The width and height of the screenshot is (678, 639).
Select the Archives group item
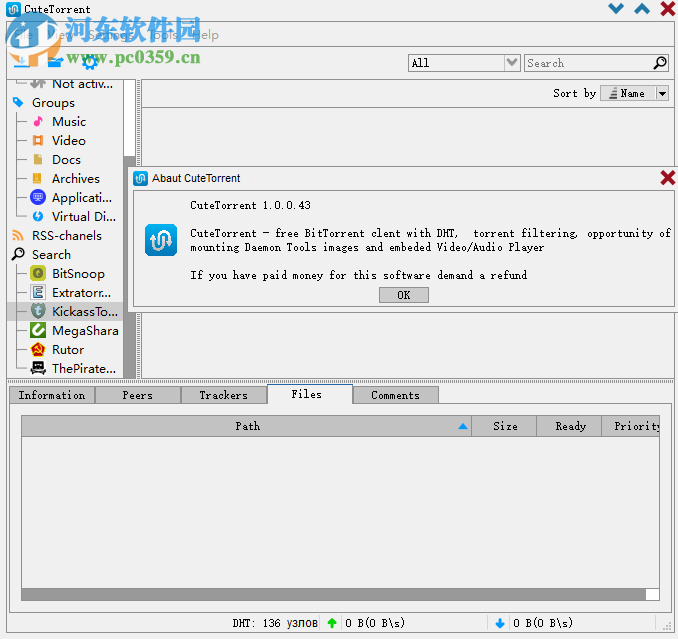(76, 179)
